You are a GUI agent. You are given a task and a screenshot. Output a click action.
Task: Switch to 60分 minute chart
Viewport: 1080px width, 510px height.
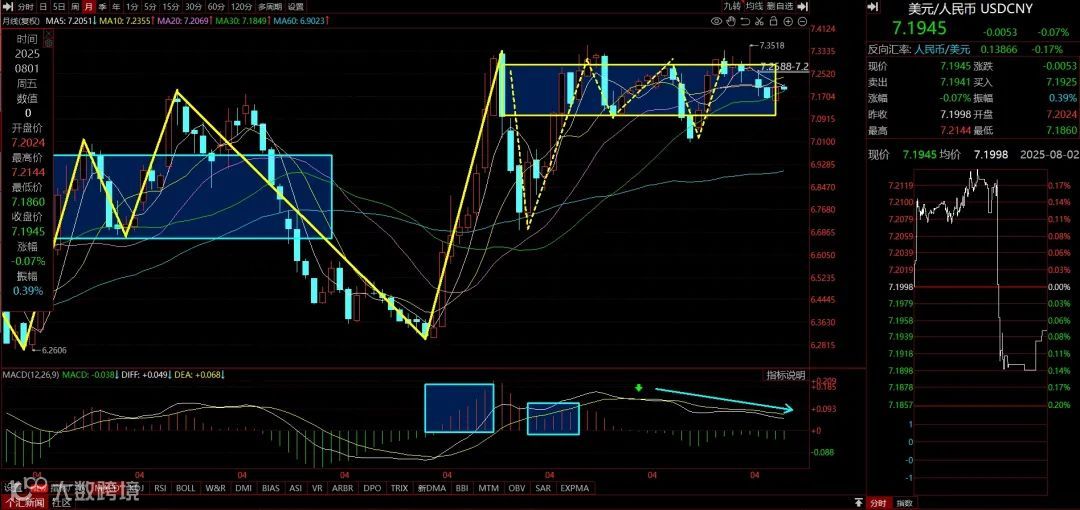click(x=216, y=7)
